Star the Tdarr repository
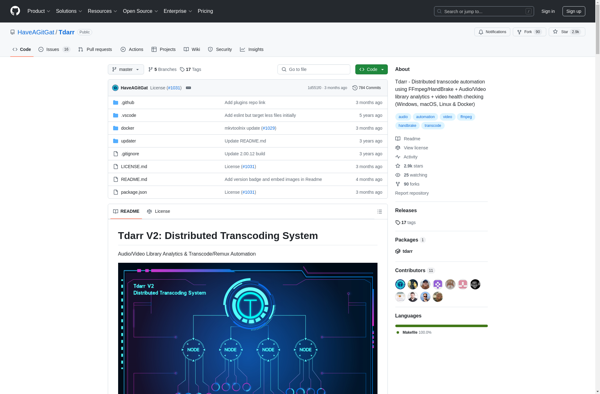 (x=566, y=32)
